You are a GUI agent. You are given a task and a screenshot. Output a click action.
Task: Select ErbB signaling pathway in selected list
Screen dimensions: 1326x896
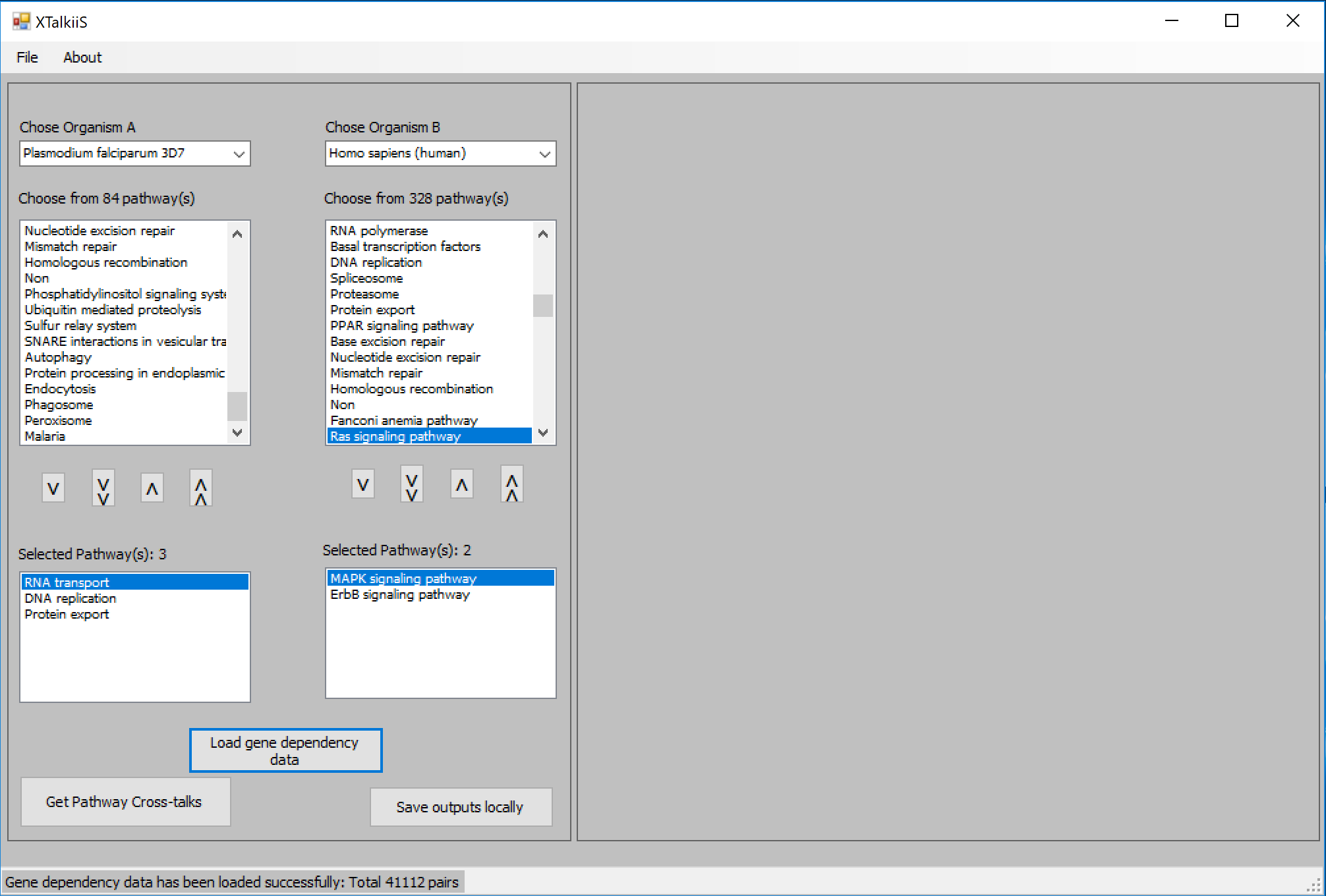[400, 594]
